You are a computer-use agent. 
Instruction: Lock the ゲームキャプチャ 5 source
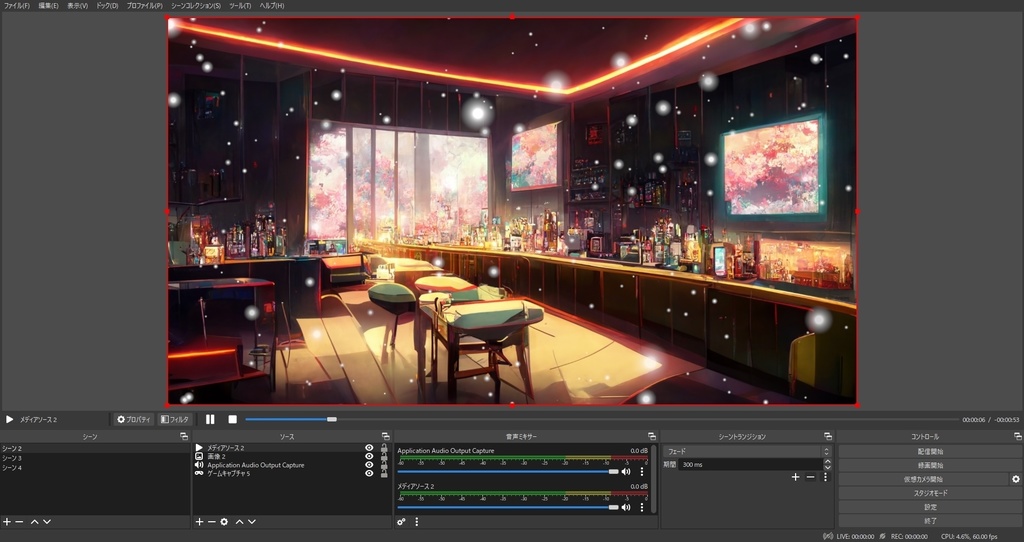(x=384, y=473)
